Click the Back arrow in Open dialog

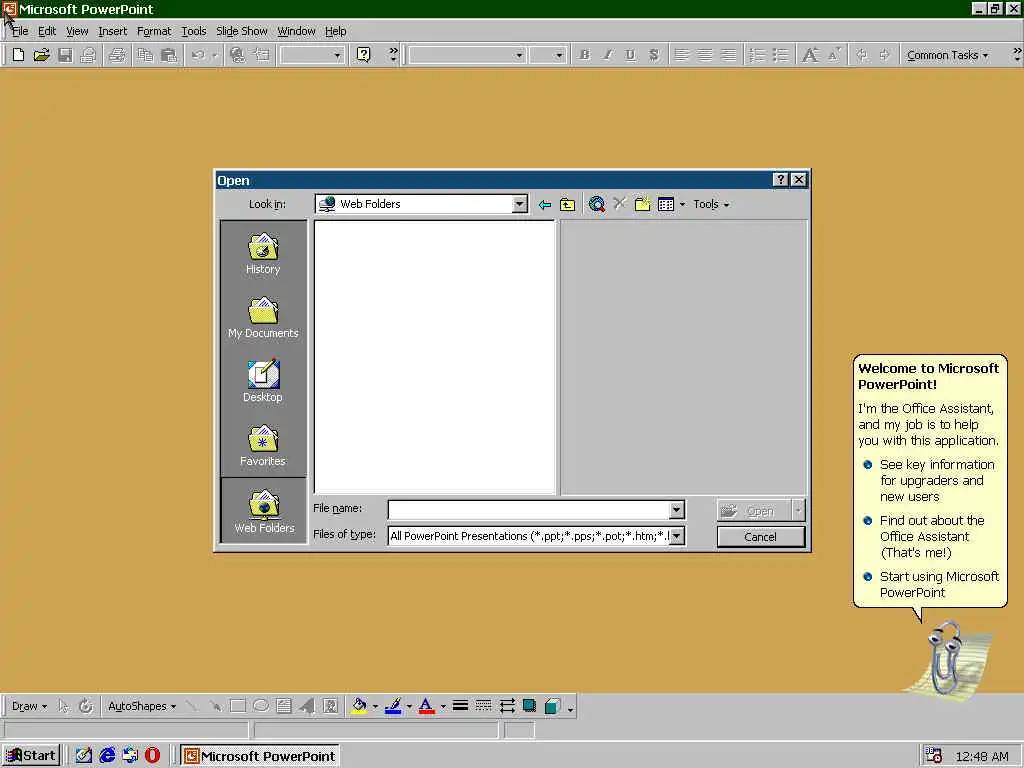[x=545, y=204]
